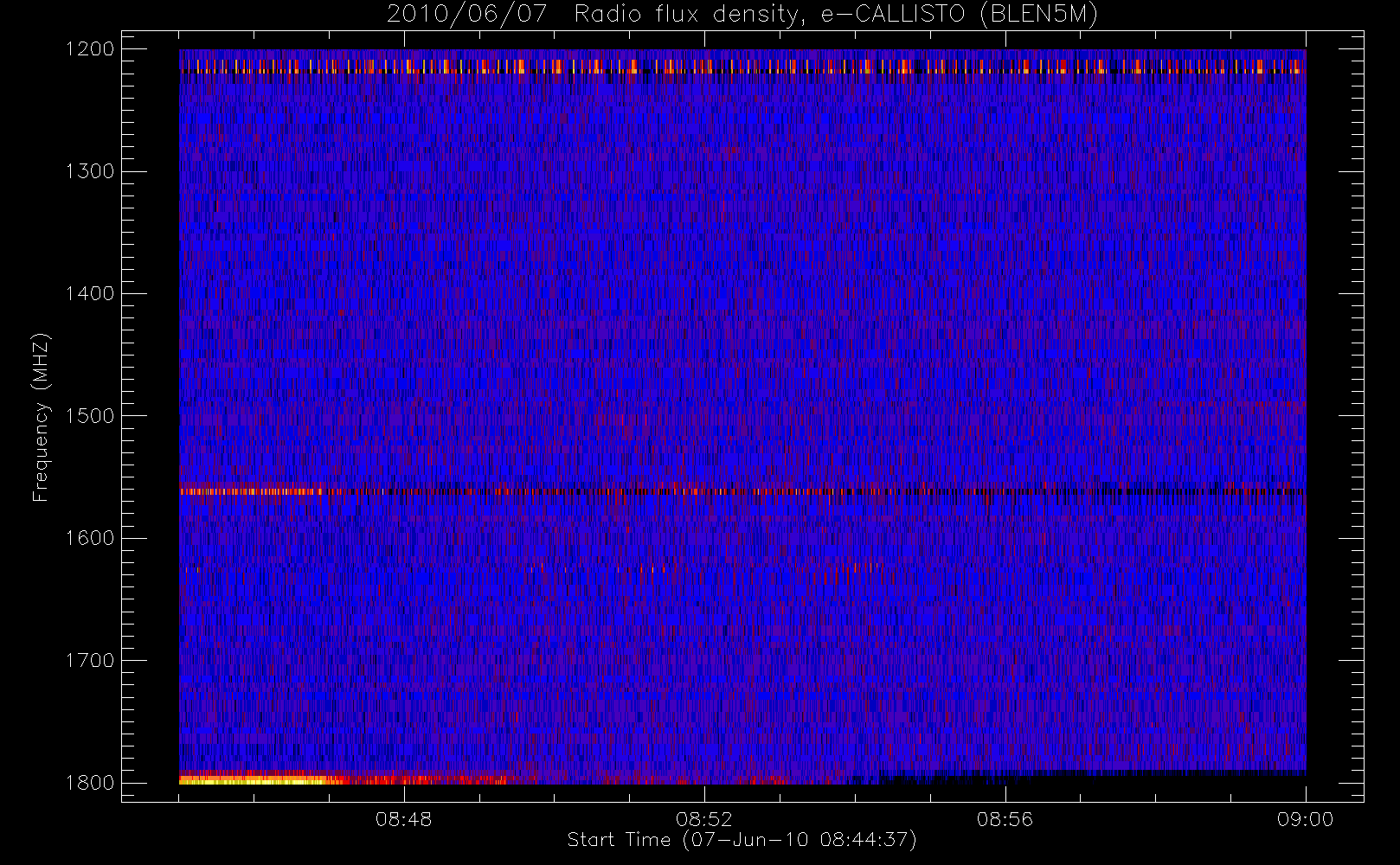Click the 1500 frequency tick label

click(x=90, y=416)
